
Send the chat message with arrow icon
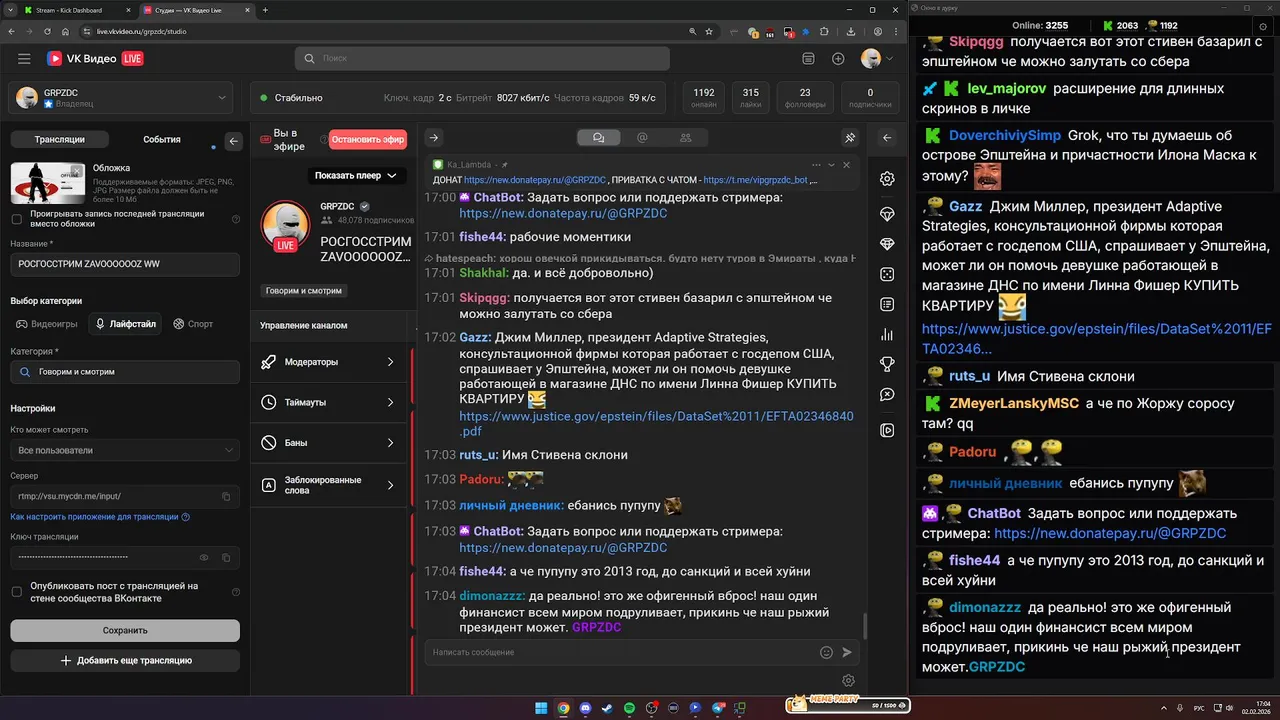pos(847,652)
